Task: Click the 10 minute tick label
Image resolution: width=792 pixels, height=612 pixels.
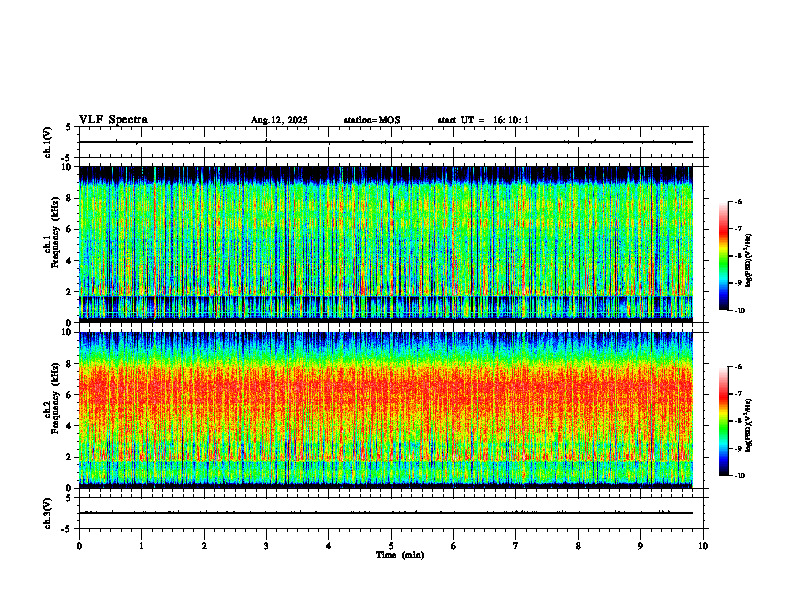Action: point(703,546)
